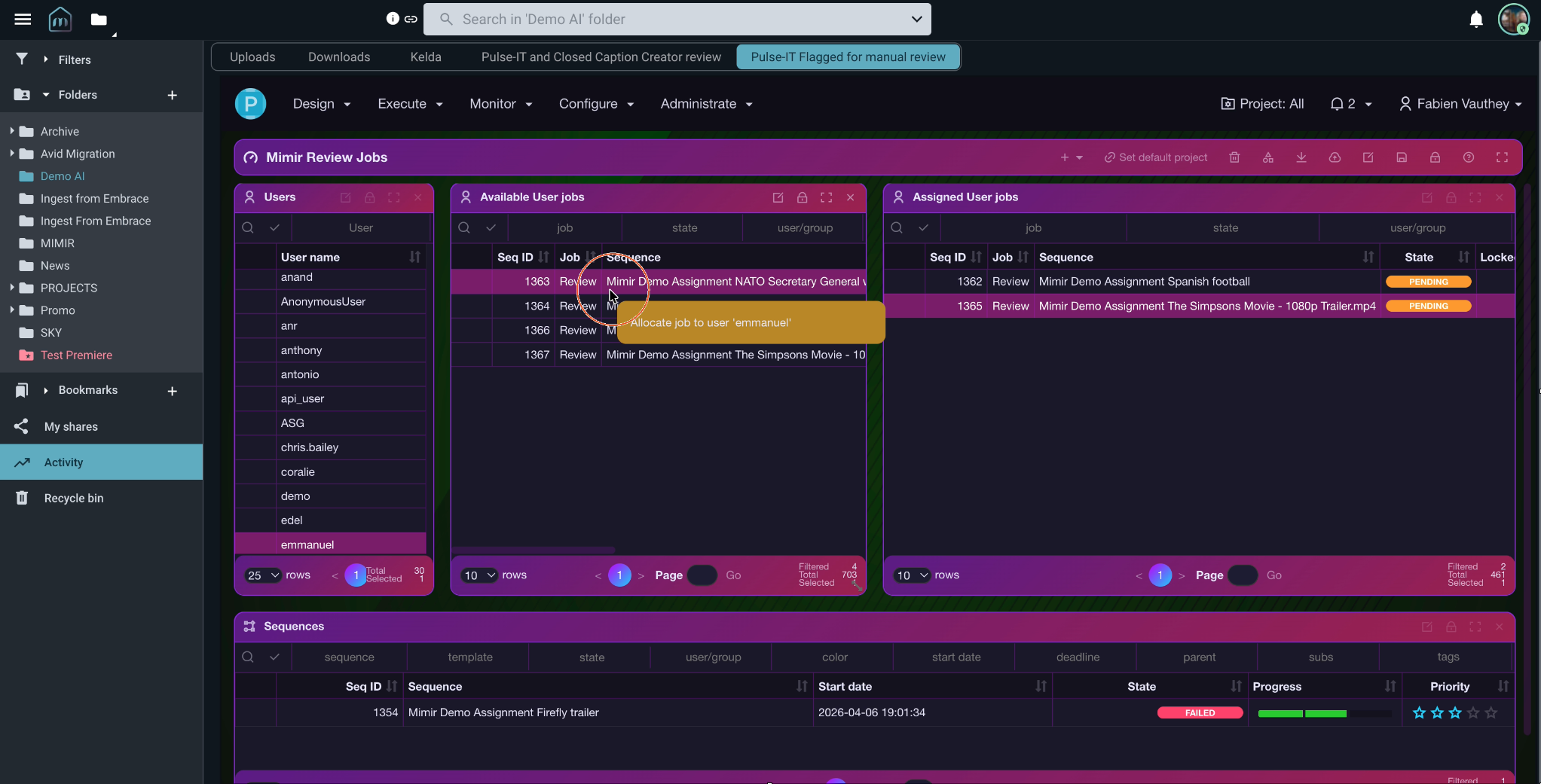
Task: Open the rows dropdown in Users panel
Action: click(x=262, y=575)
